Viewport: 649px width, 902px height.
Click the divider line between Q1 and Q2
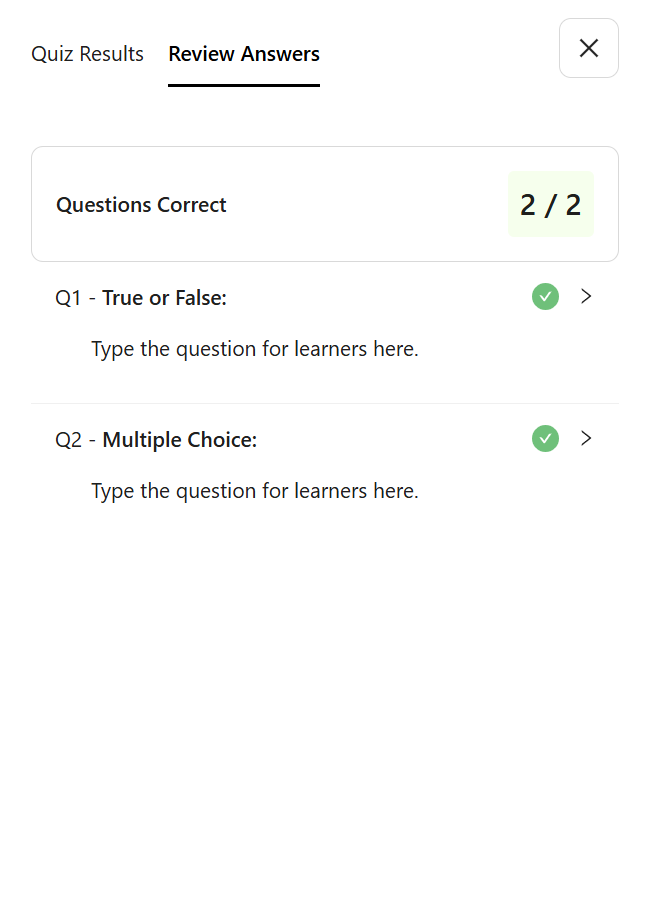tap(325, 403)
